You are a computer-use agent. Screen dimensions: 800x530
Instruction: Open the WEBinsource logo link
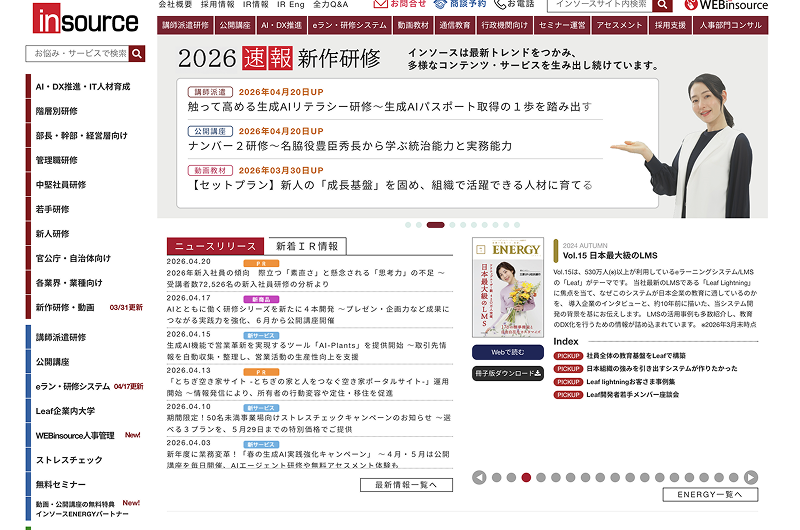726,5
